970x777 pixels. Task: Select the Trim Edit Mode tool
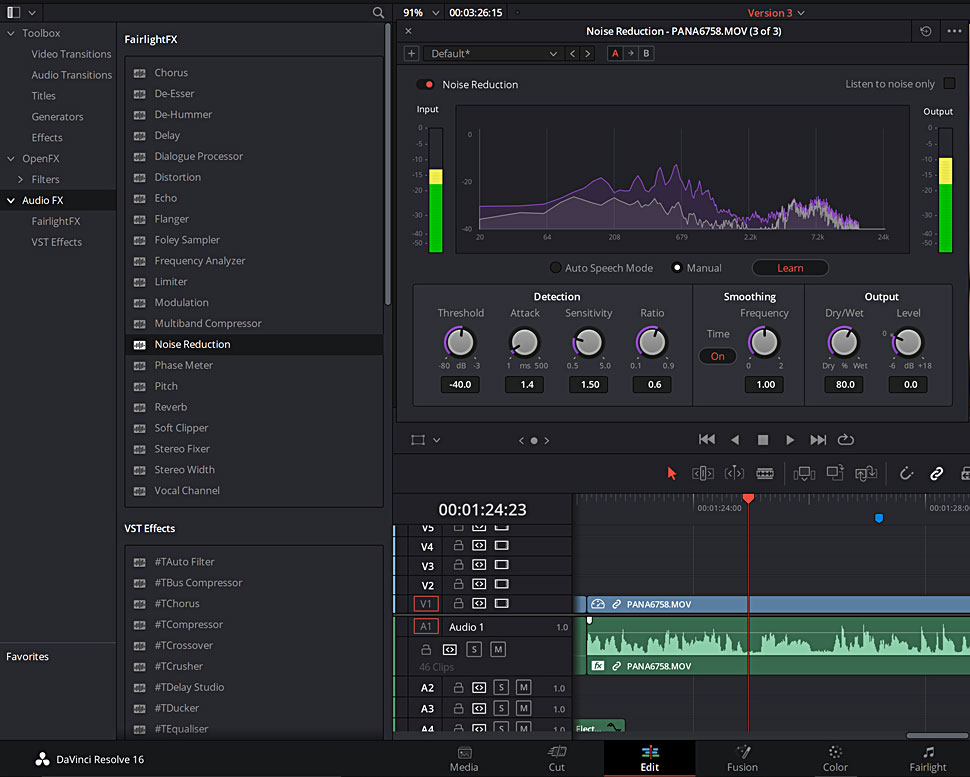coord(703,473)
